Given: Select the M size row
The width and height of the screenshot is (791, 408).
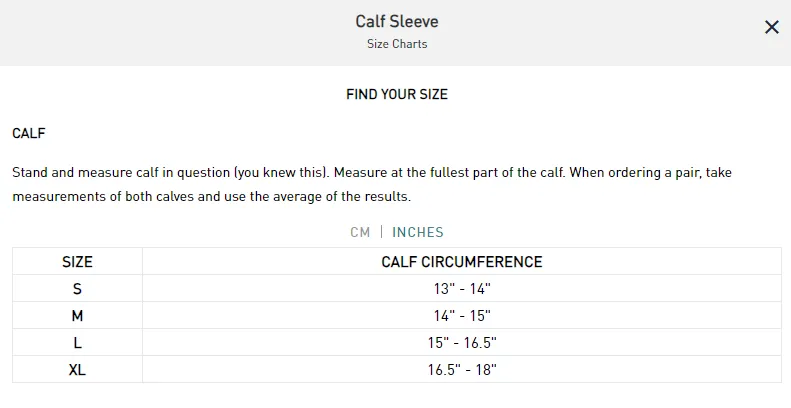Looking at the screenshot, I should tap(397, 316).
